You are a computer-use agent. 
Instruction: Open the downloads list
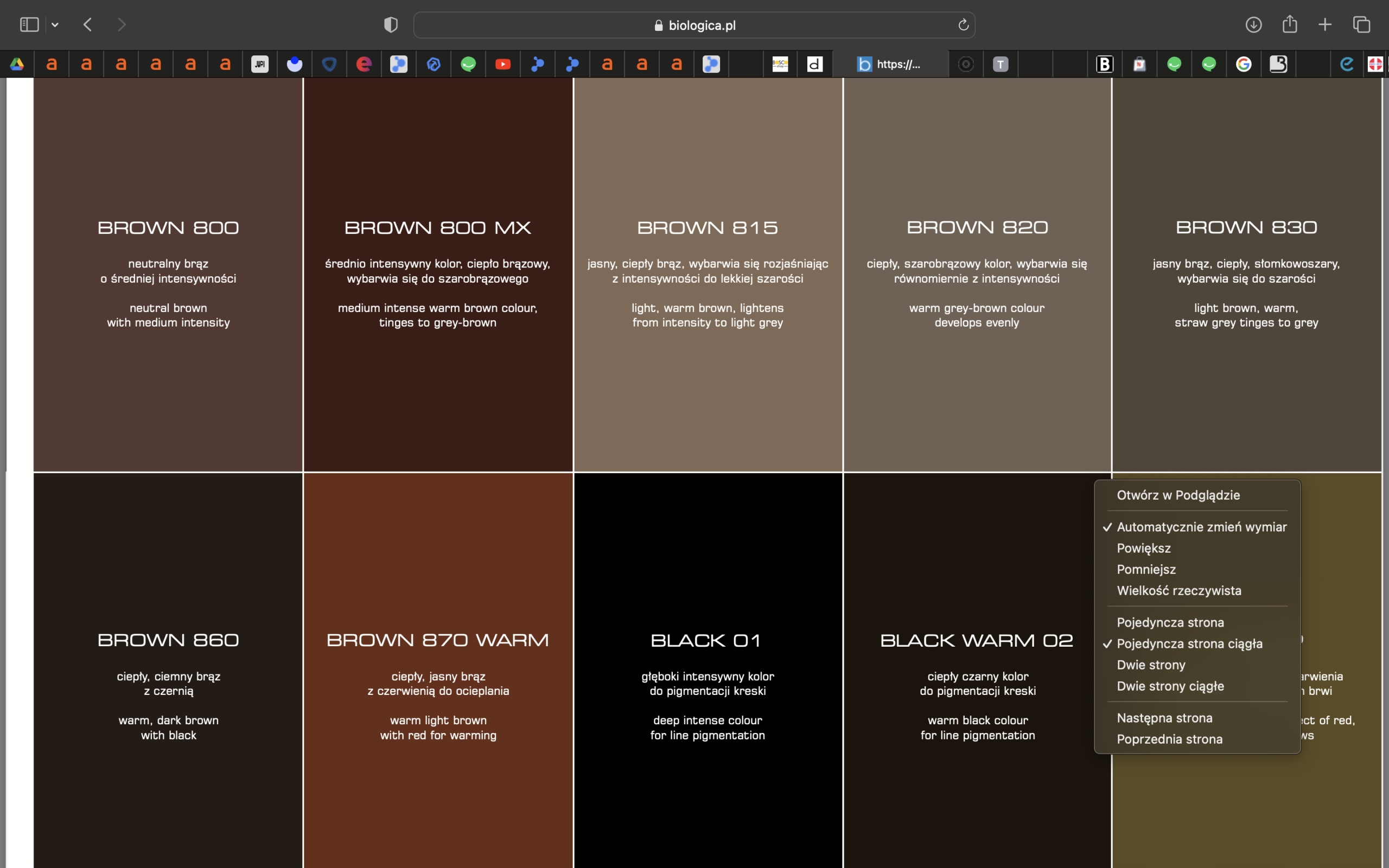coord(1253,25)
